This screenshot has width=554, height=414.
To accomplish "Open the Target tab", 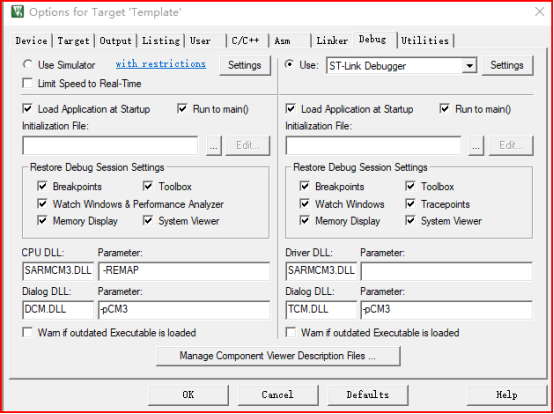I will click(73, 41).
